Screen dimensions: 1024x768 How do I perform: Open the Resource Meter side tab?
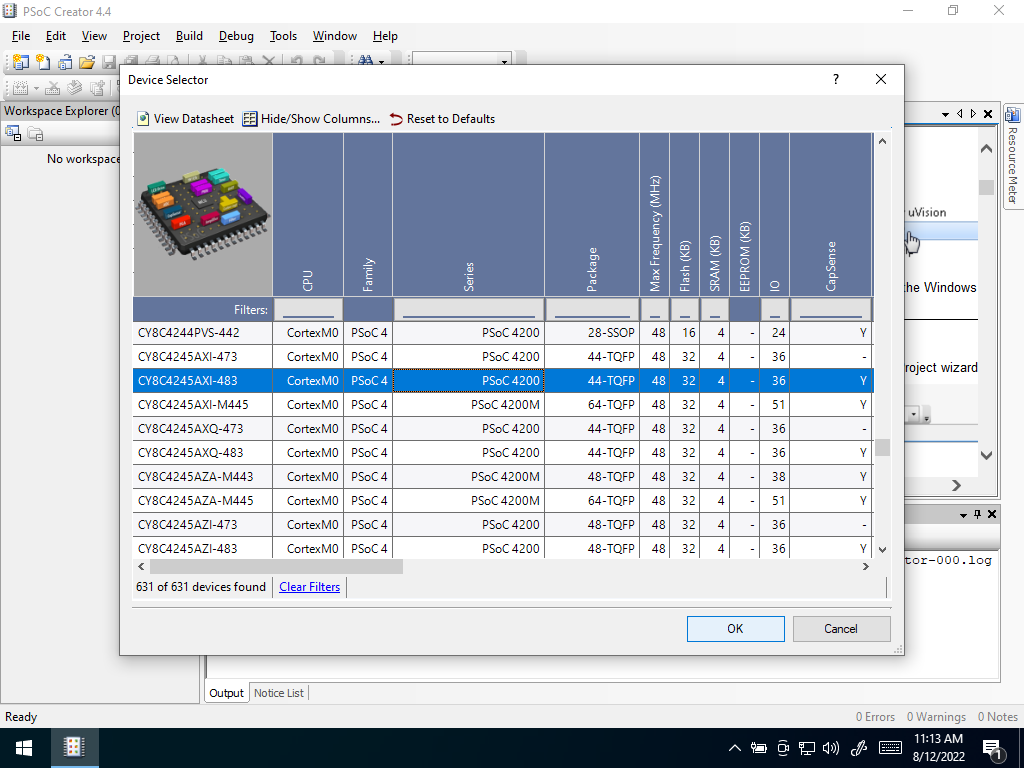1013,157
